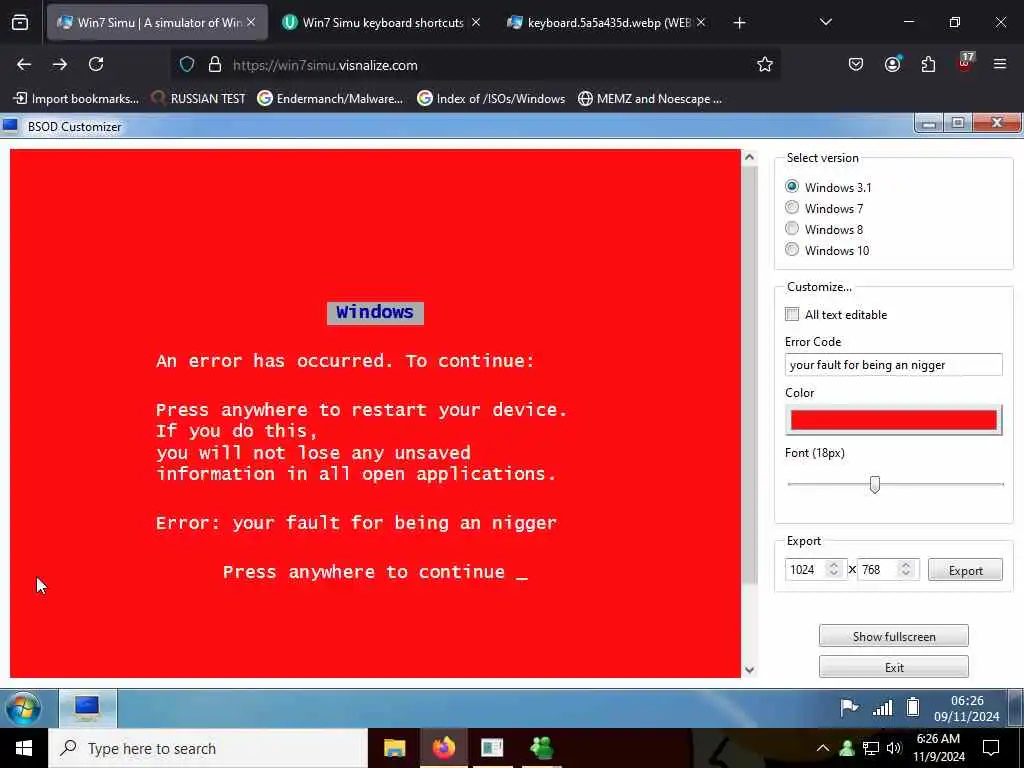
Task: Select the Windows 8 version option
Action: tap(792, 229)
